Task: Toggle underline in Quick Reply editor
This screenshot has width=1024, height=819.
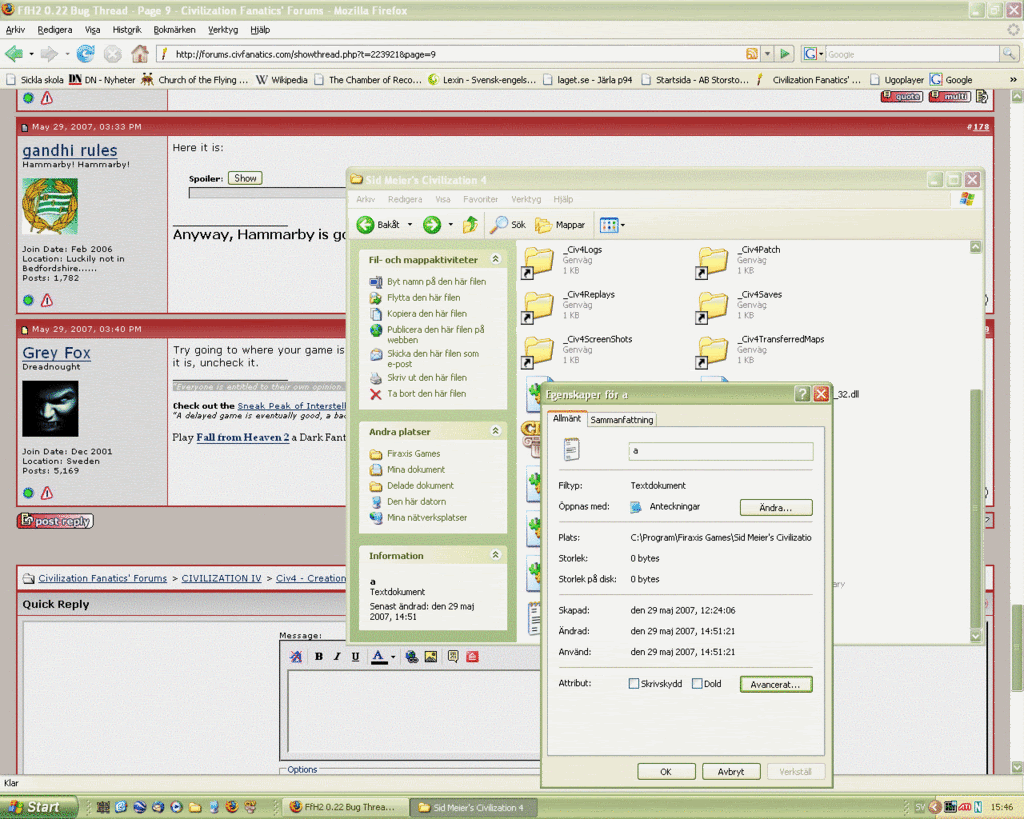Action: (355, 656)
